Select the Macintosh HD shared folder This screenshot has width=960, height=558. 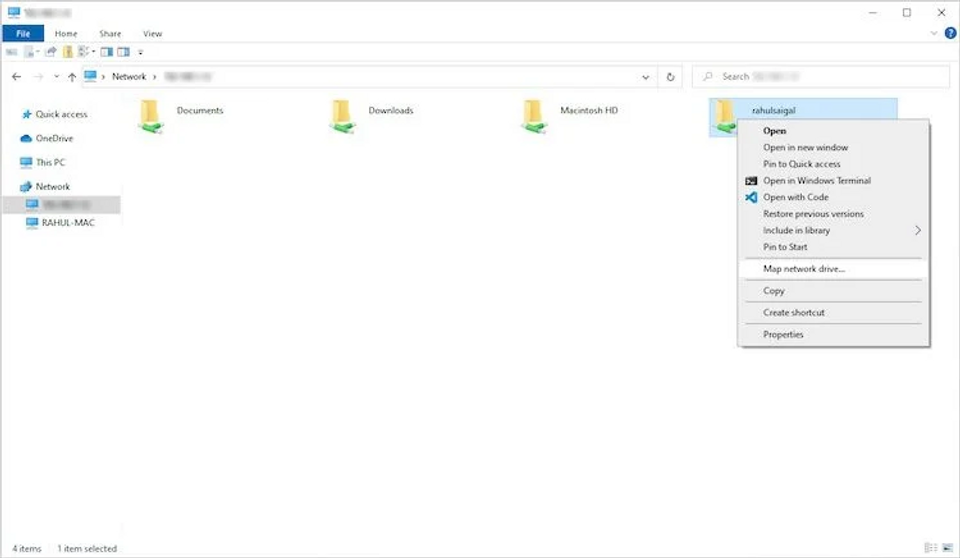pos(571,116)
